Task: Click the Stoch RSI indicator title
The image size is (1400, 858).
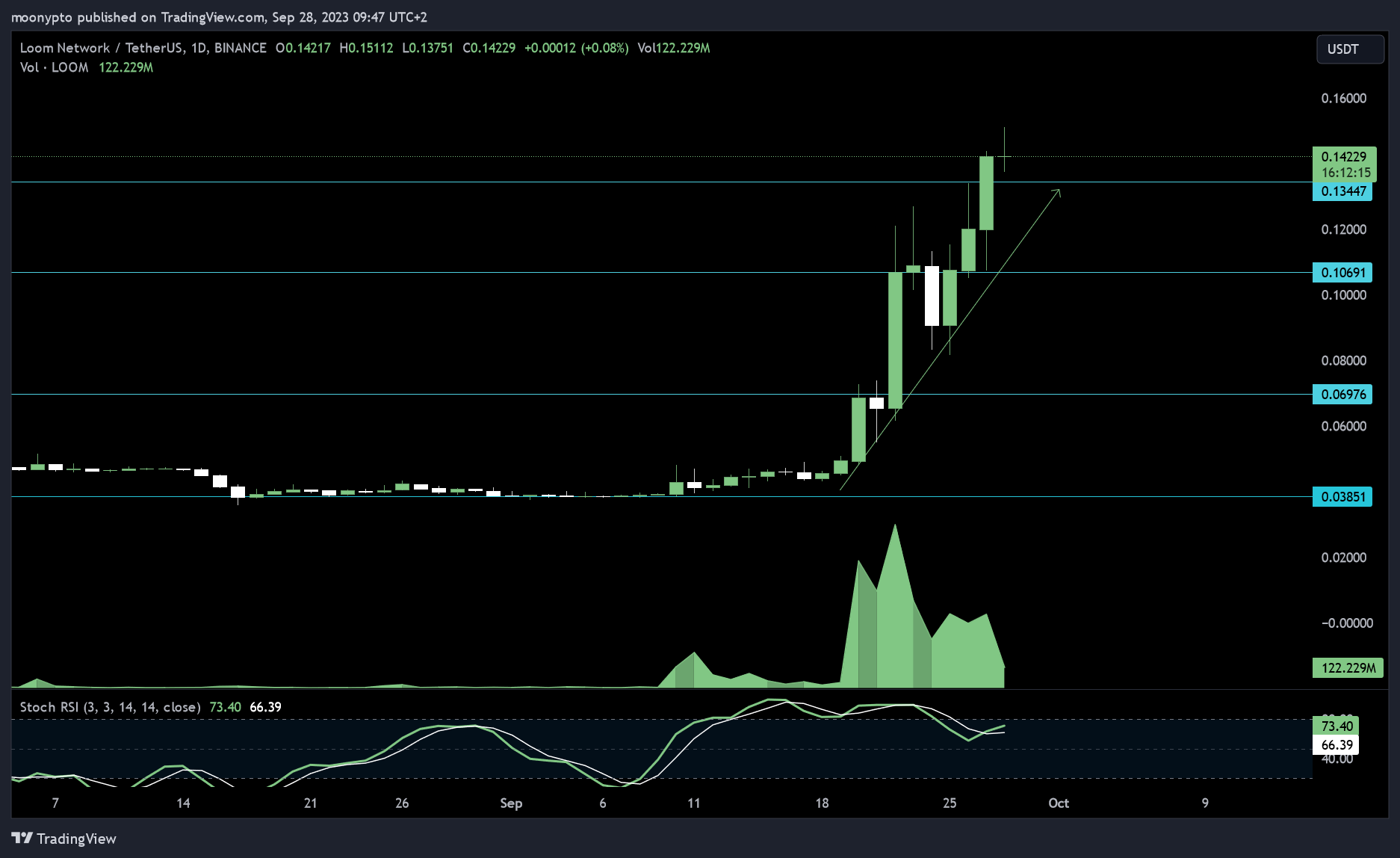Action: [110, 707]
